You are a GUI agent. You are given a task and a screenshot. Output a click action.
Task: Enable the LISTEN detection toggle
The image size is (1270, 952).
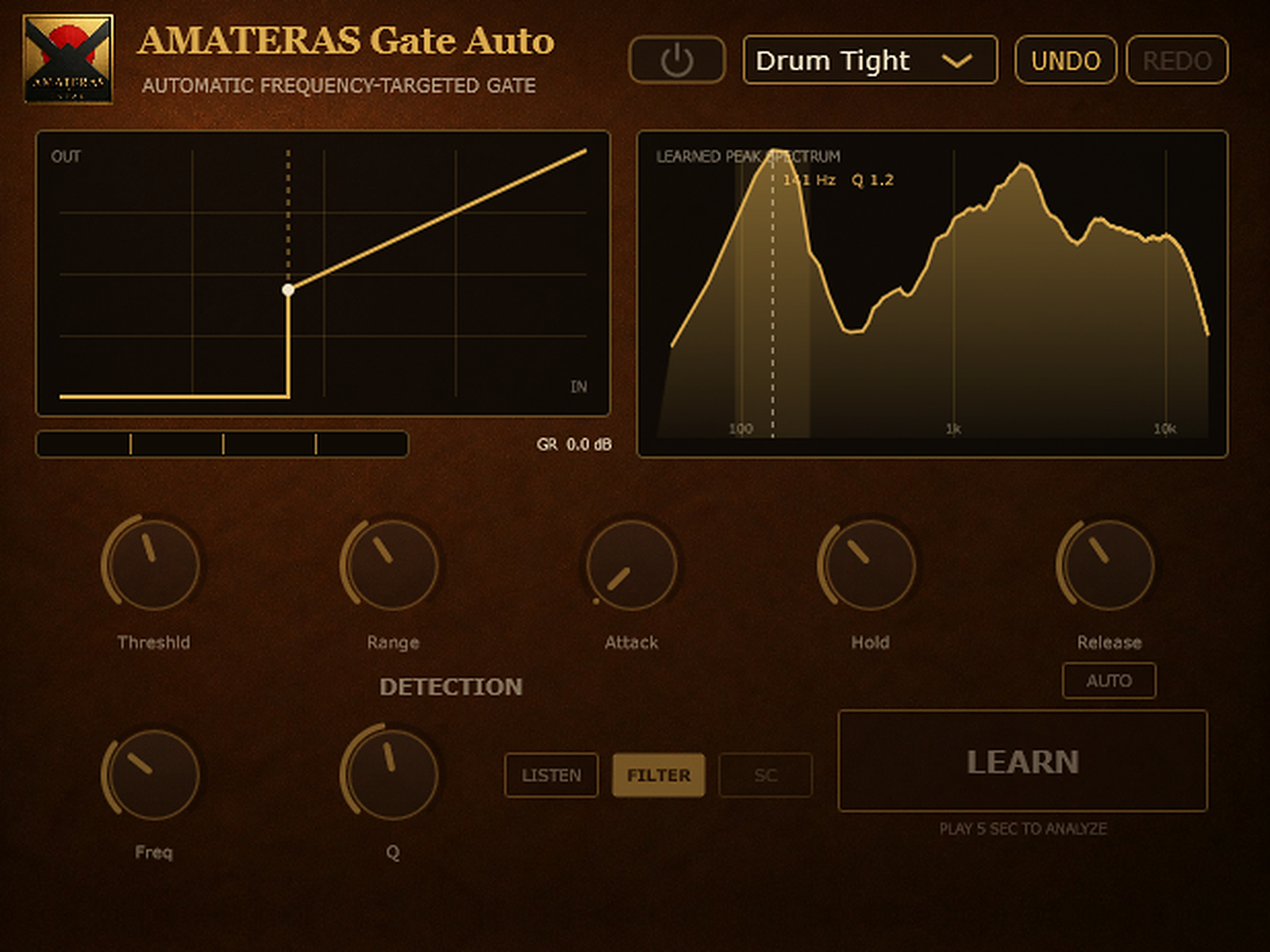551,775
